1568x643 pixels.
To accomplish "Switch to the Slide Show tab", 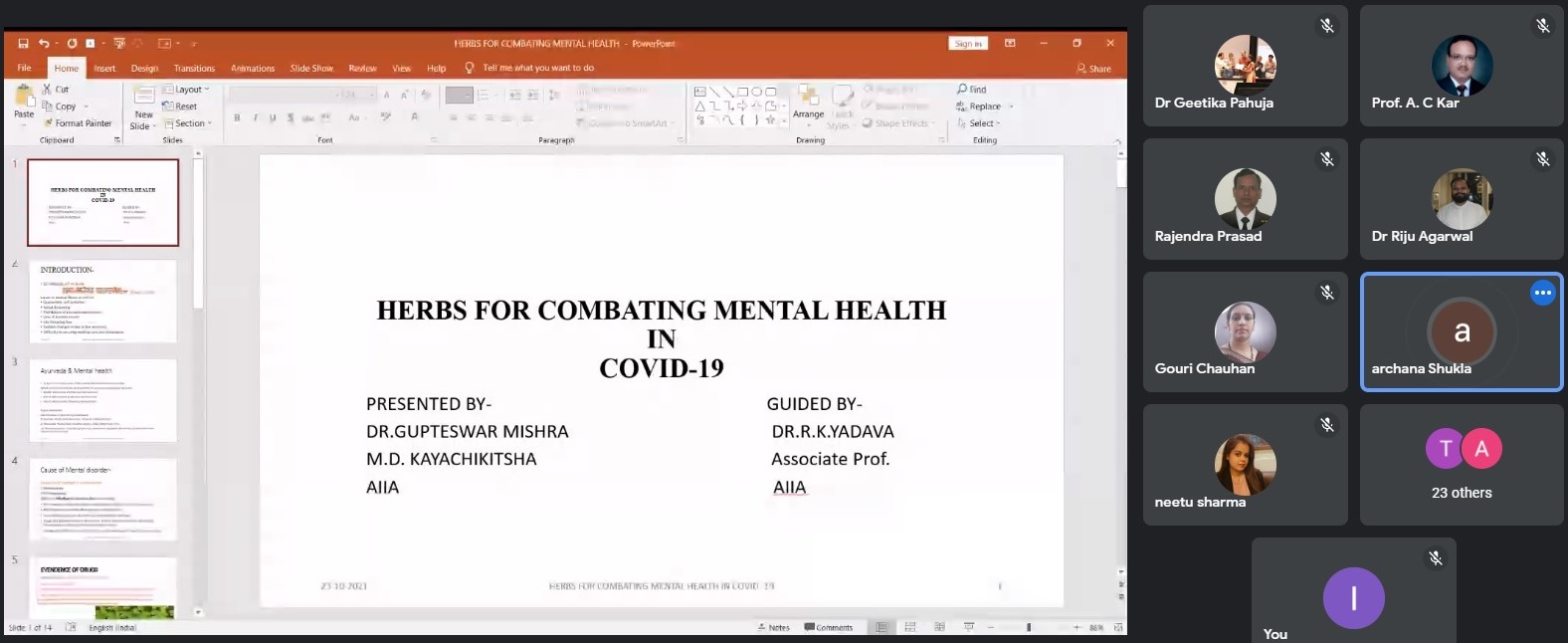I will click(x=311, y=68).
